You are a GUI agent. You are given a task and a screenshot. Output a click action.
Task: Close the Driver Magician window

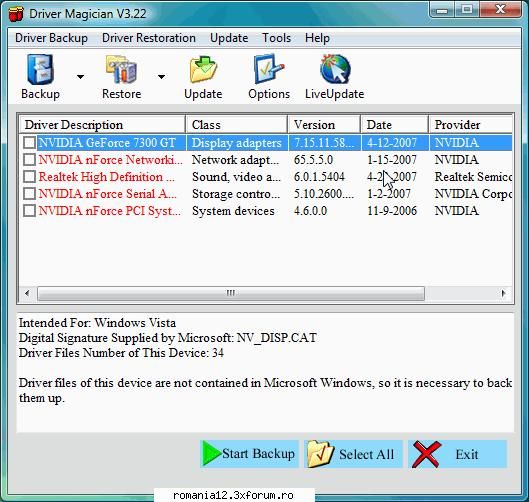(x=500, y=9)
